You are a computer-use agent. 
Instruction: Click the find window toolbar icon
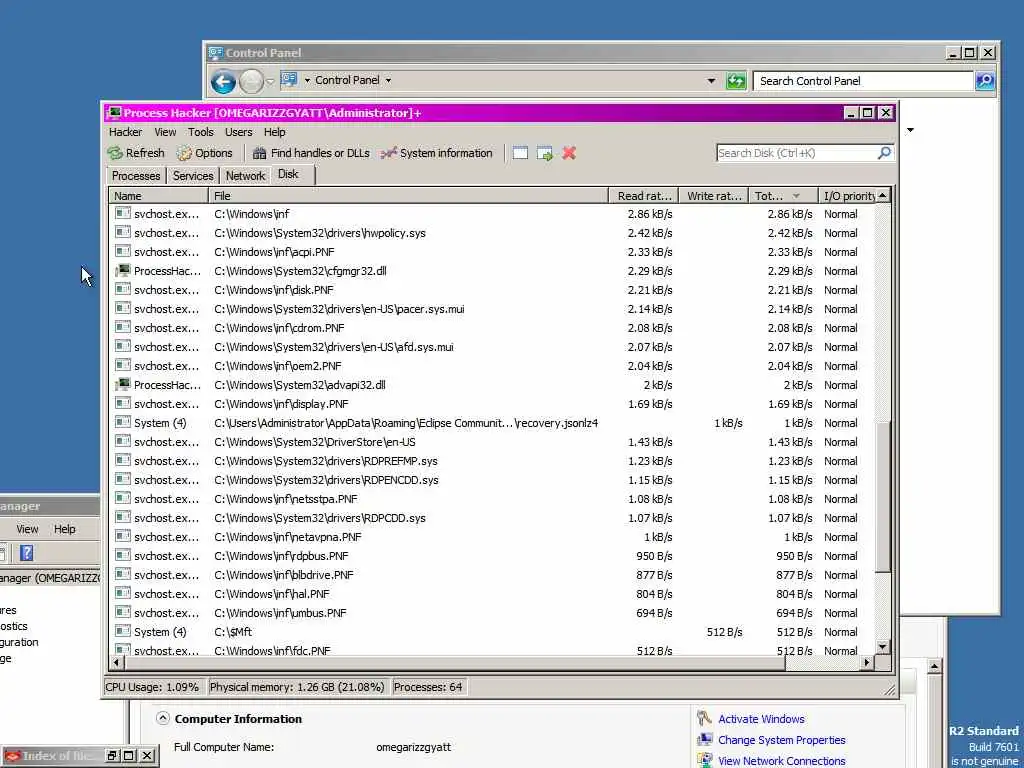coord(520,153)
